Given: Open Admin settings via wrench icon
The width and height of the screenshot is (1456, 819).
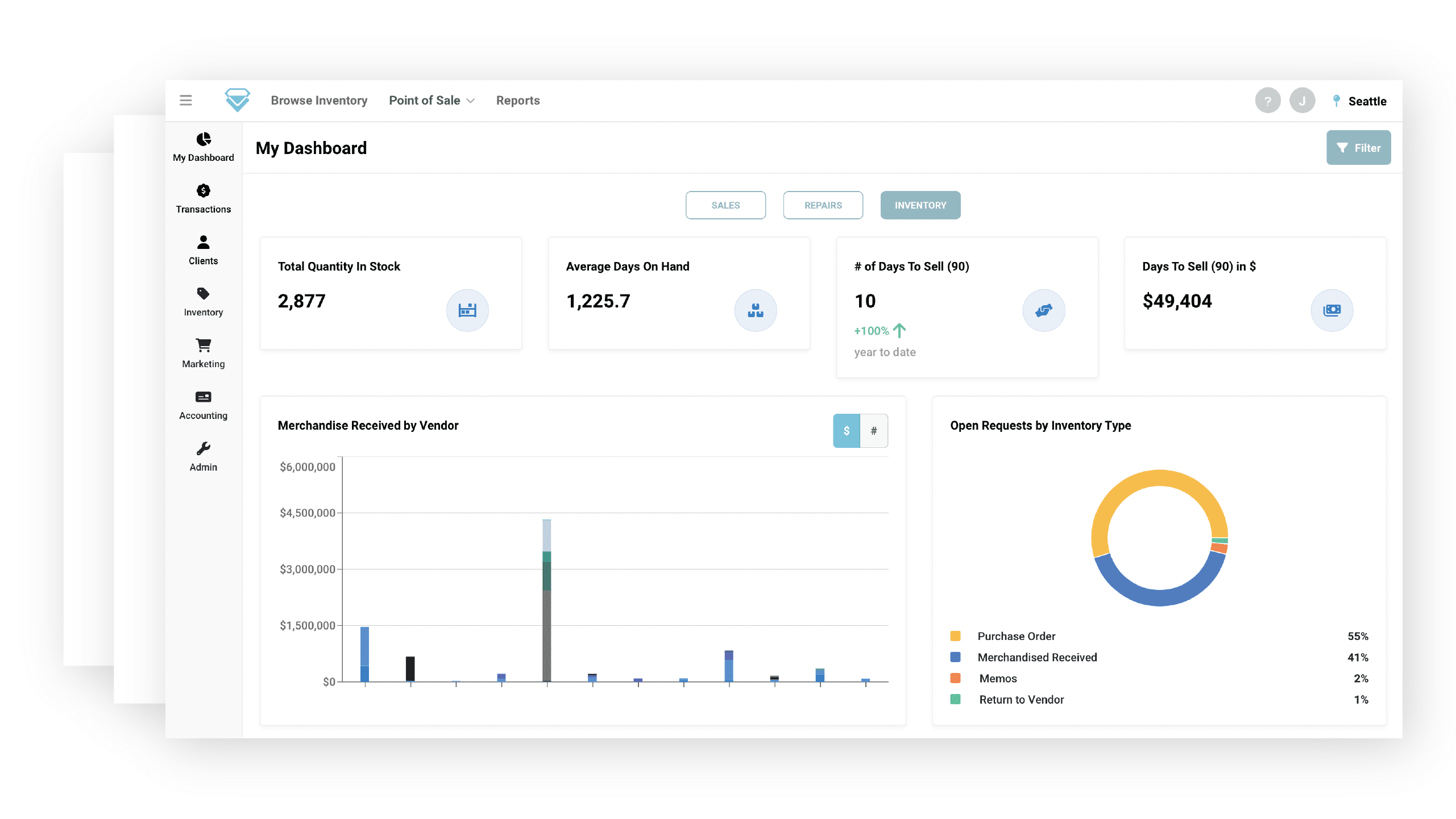Looking at the screenshot, I should [x=203, y=448].
